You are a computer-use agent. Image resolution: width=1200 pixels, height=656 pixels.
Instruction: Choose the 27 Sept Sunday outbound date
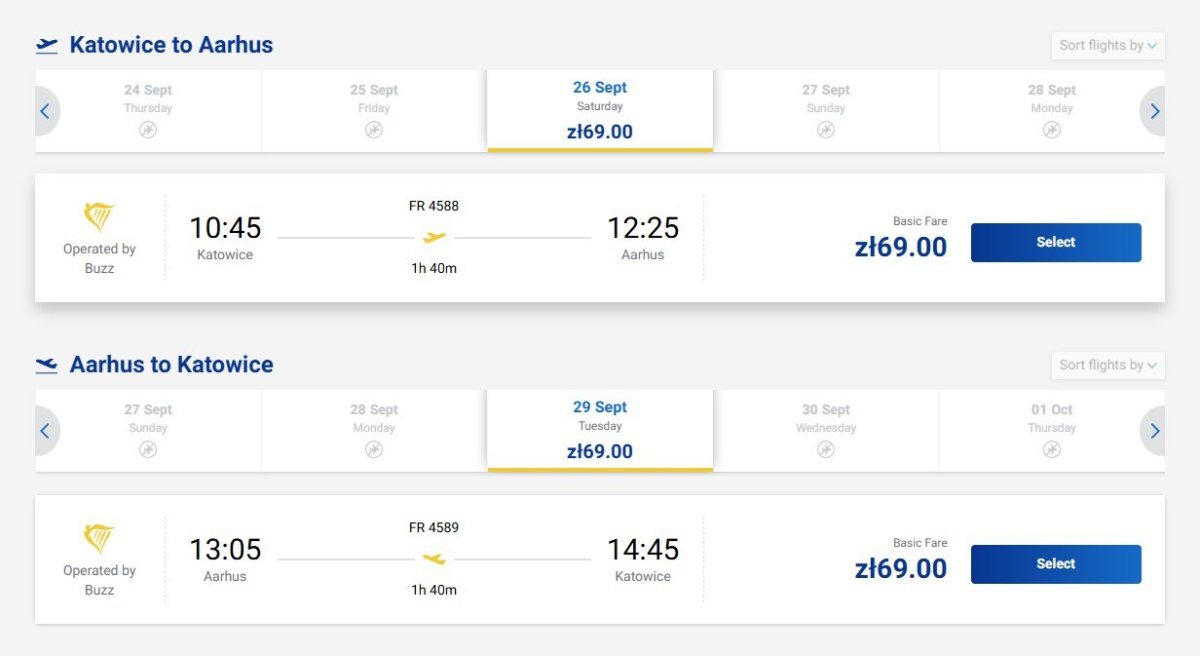(x=826, y=111)
